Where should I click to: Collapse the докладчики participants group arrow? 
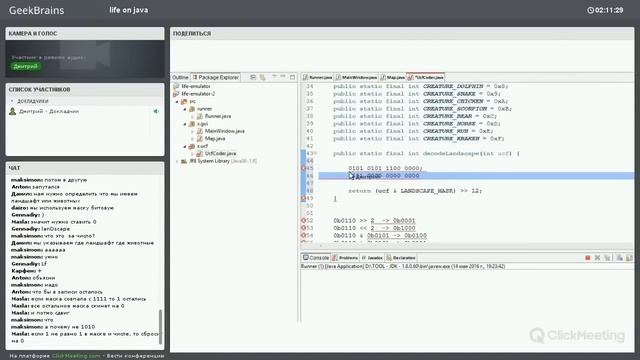(x=12, y=101)
